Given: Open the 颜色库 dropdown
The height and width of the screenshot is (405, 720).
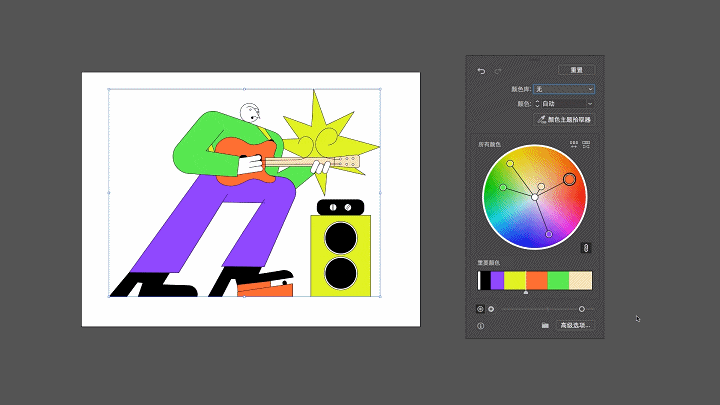Looking at the screenshot, I should click(x=564, y=89).
